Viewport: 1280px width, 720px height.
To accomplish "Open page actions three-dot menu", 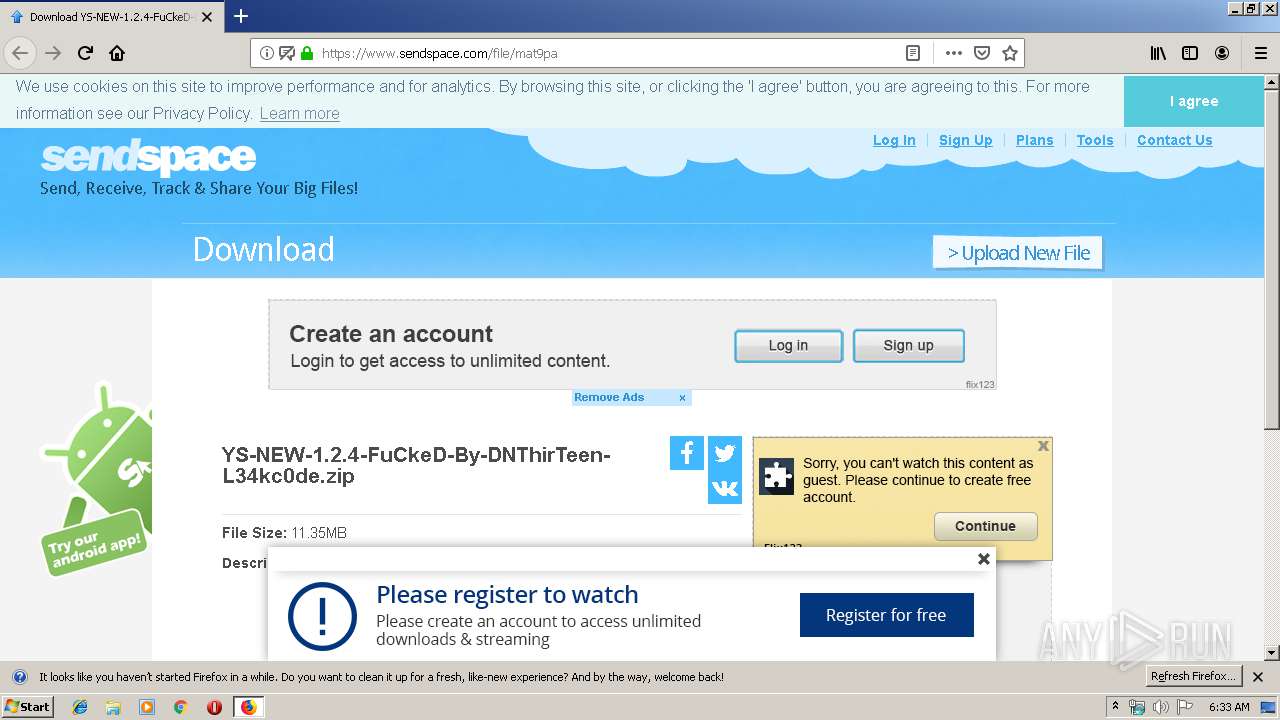I will [x=954, y=53].
